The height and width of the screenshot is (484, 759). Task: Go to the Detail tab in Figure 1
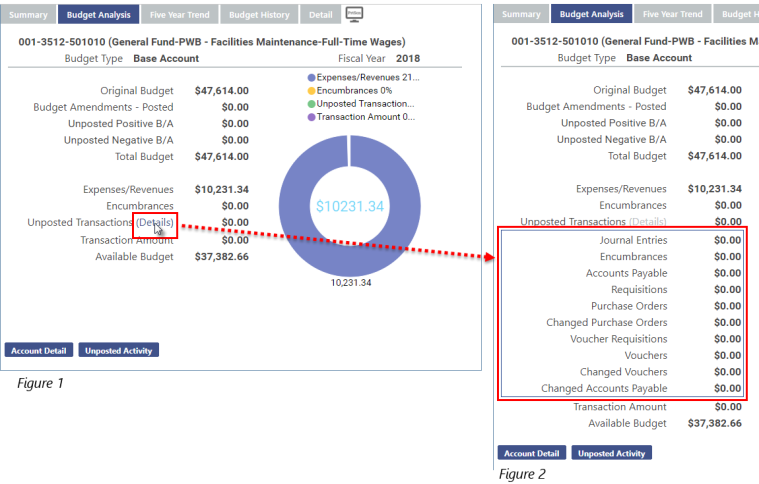[x=320, y=15]
